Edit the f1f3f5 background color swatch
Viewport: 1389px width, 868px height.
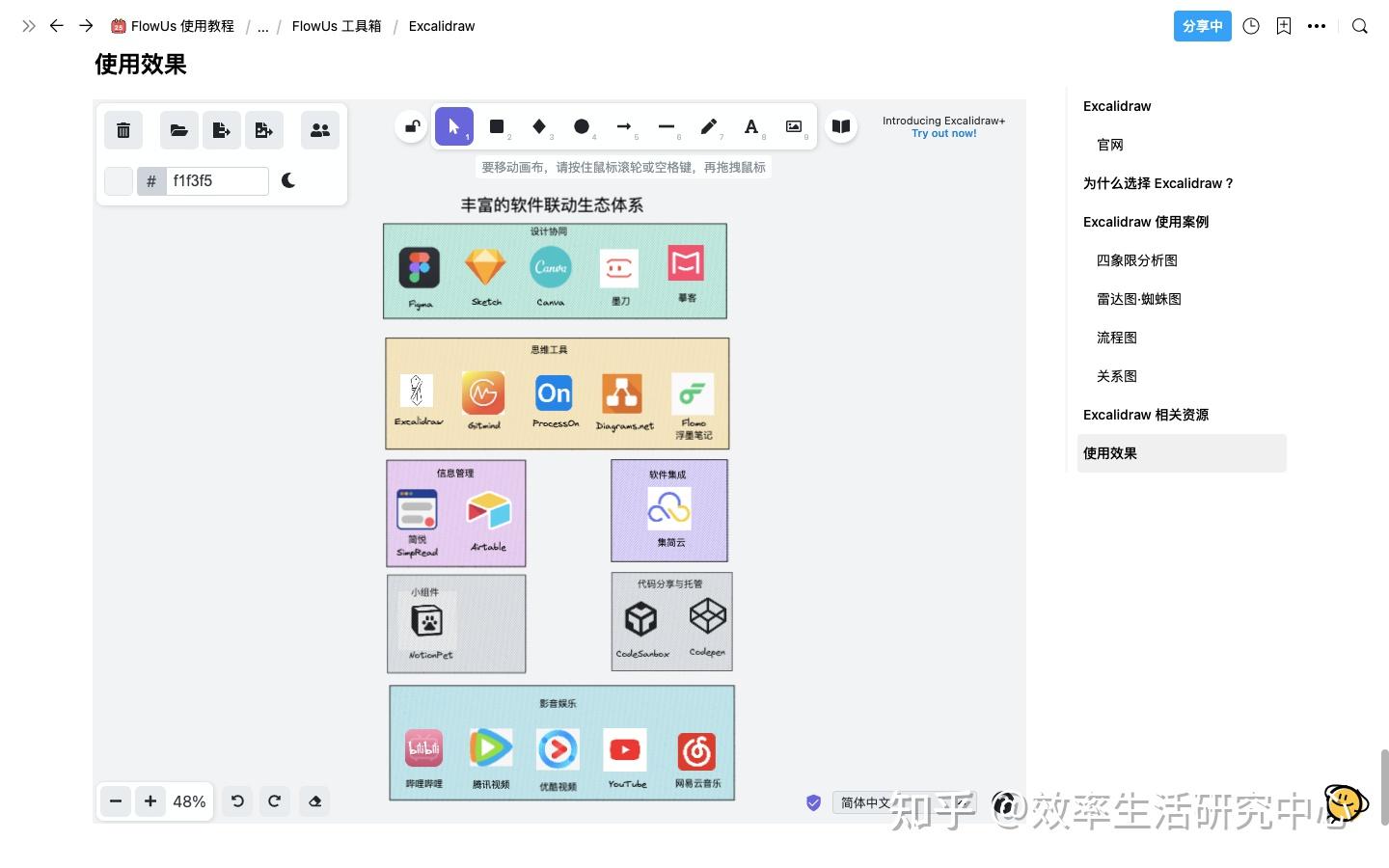[118, 180]
